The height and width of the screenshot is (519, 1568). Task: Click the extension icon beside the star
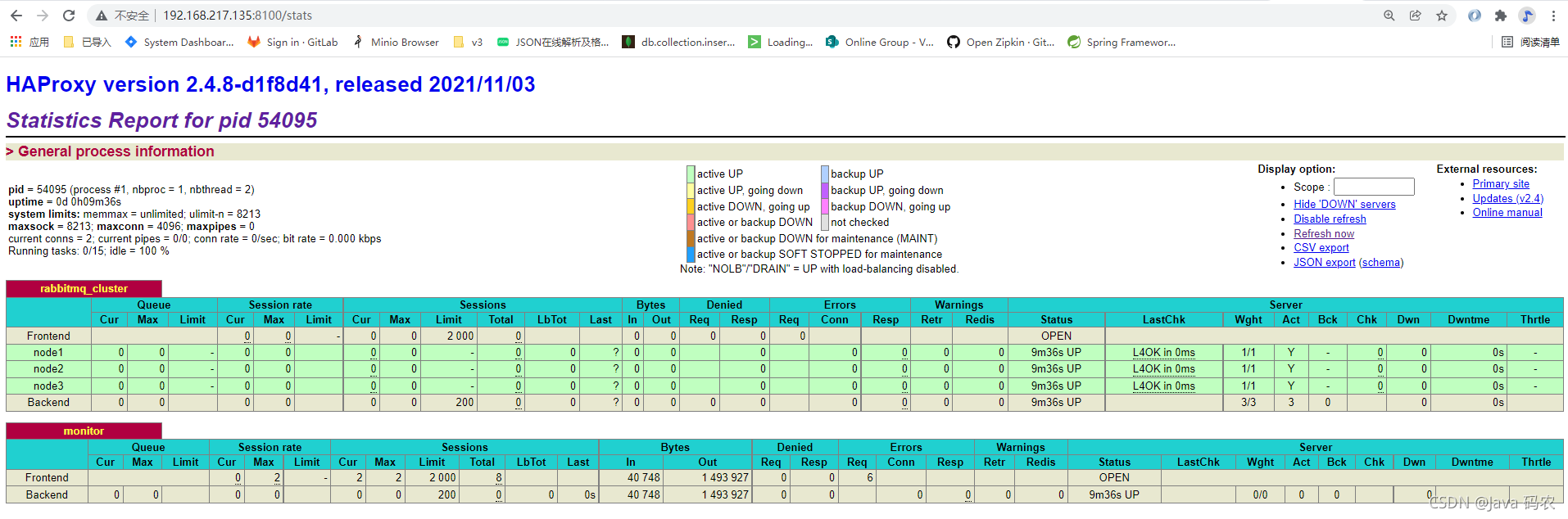pos(1475,16)
